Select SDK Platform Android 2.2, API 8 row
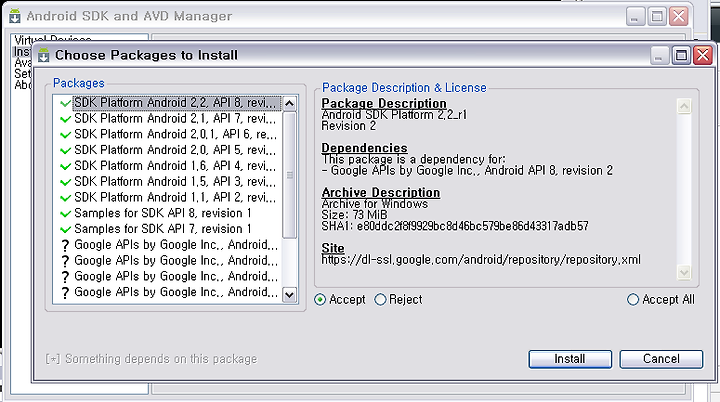Screen dimensions: 720x402 (x=168, y=103)
